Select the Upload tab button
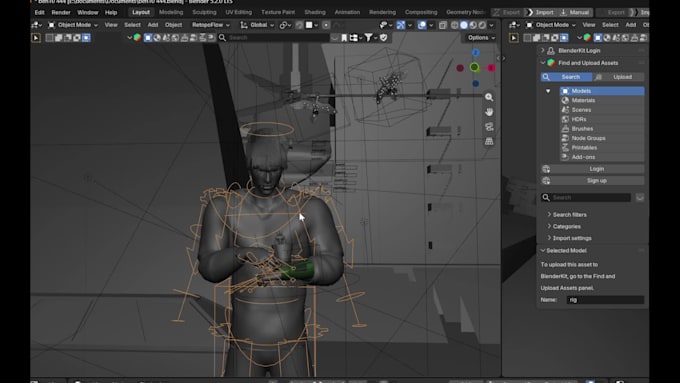 tap(618, 77)
